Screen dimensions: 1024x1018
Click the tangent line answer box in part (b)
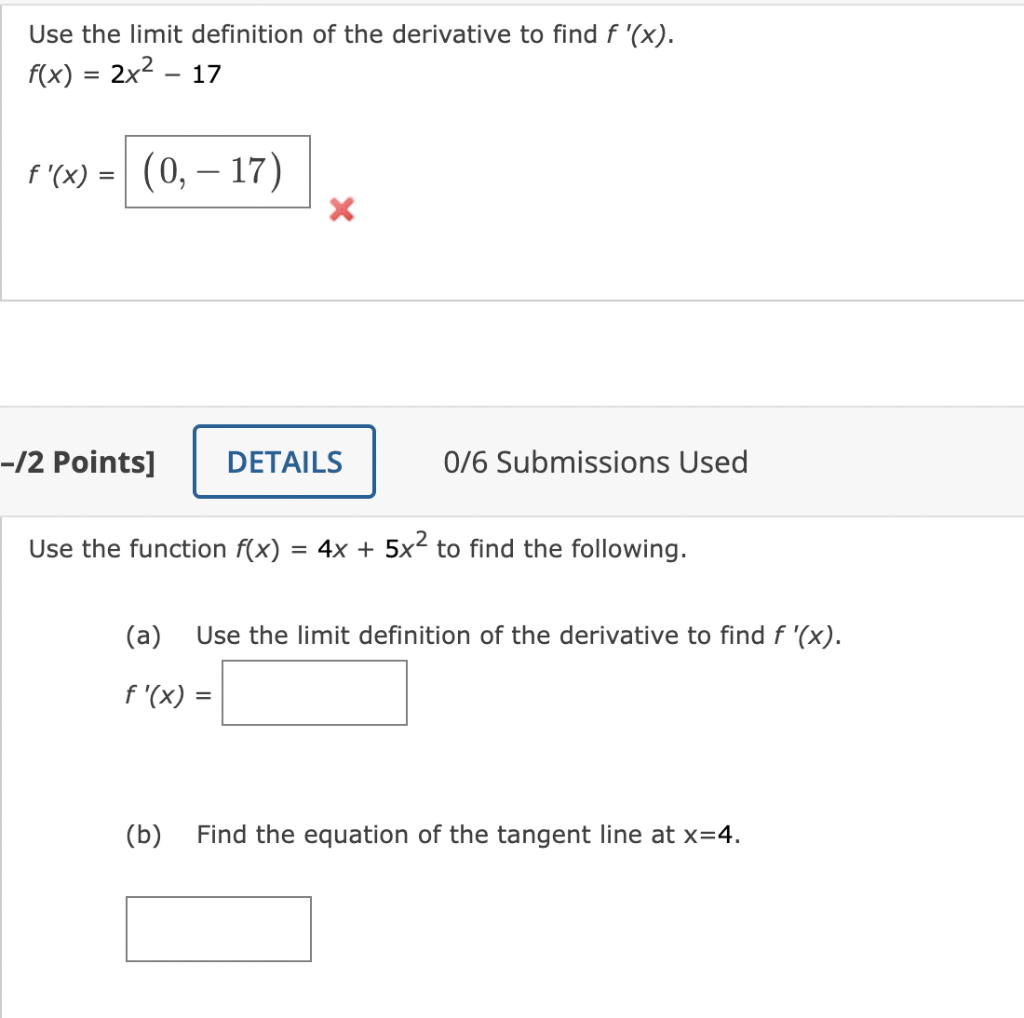click(218, 929)
